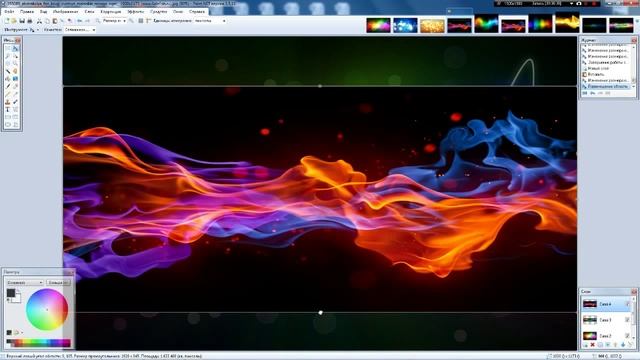This screenshot has width=640, height=360.
Task: Pick a color from the bottom palette strip
Action: pyautogui.click(x=38, y=343)
